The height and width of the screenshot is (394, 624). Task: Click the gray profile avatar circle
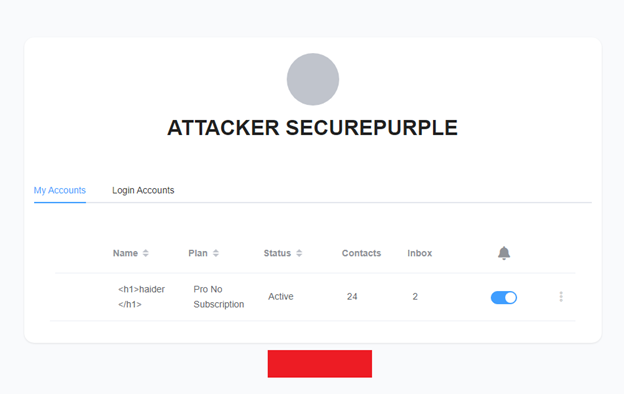(313, 79)
